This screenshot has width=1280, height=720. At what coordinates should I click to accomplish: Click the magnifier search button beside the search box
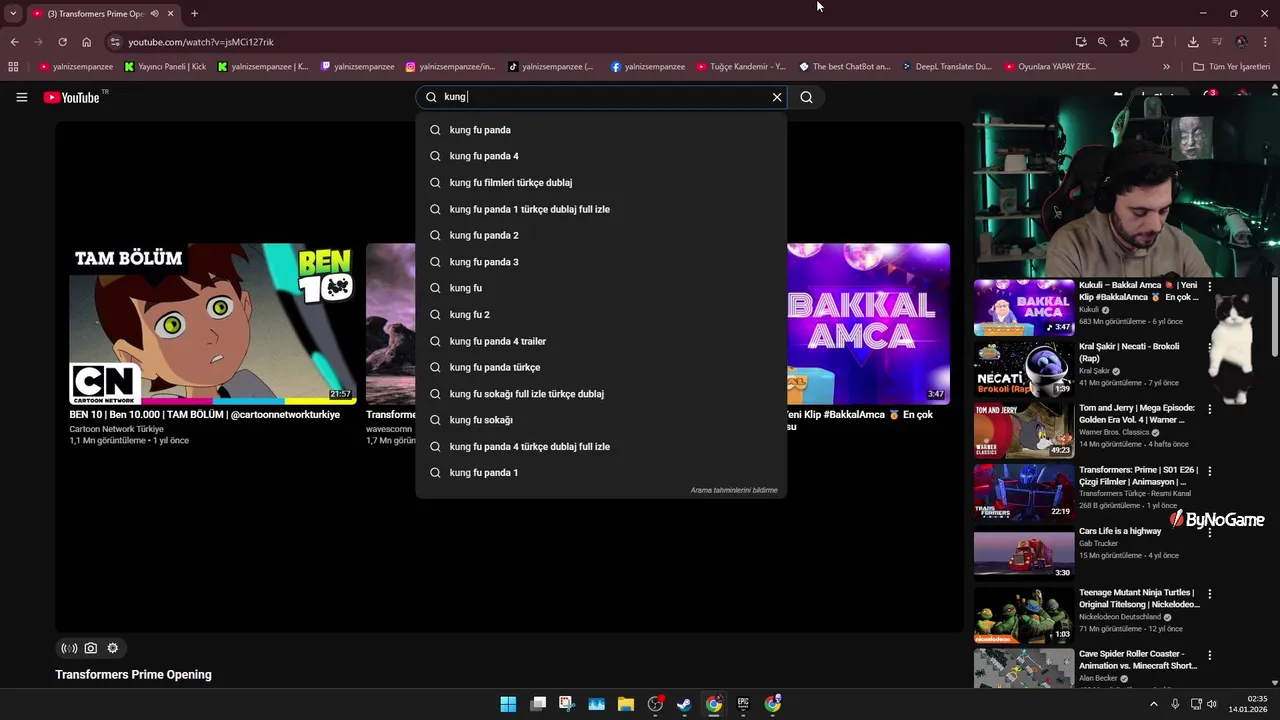806,97
